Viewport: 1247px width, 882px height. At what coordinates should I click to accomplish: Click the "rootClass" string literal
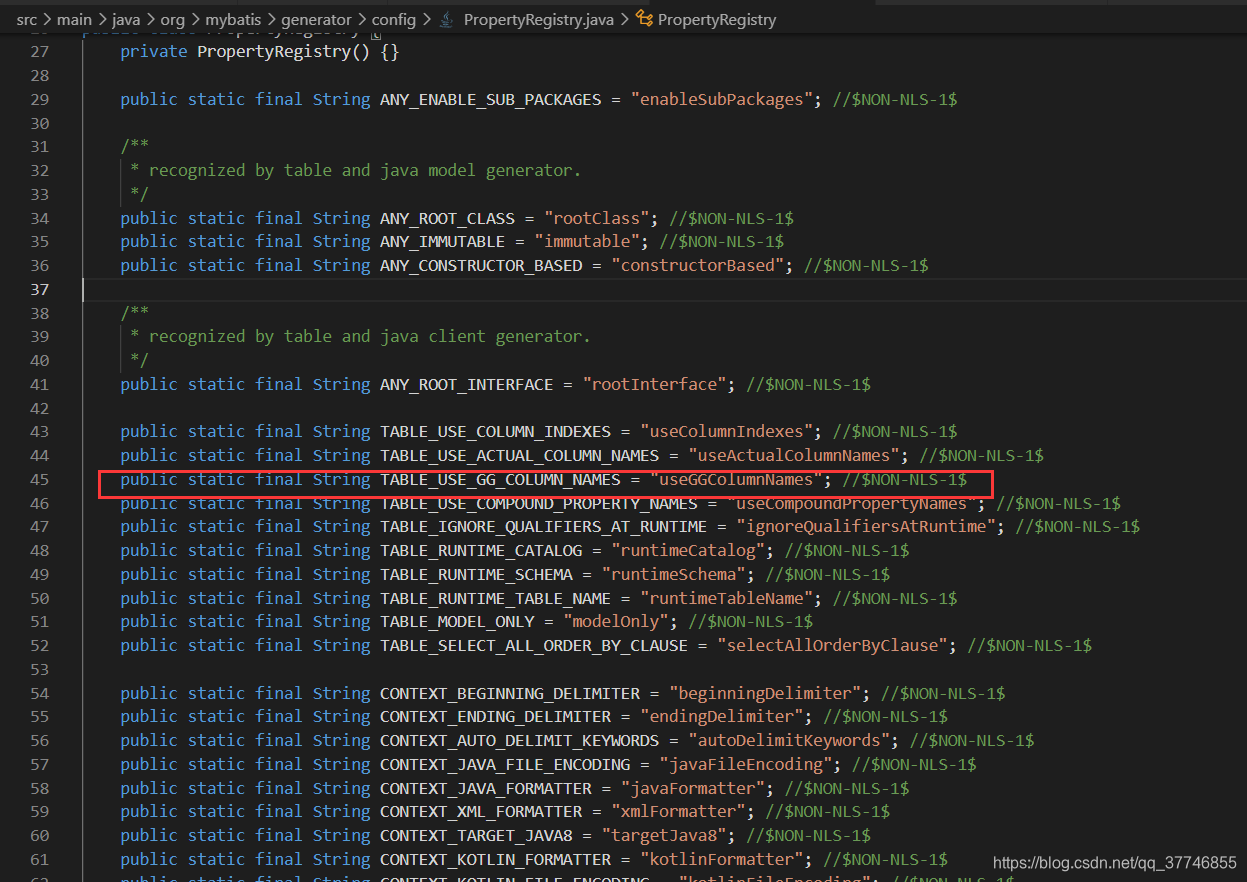601,218
